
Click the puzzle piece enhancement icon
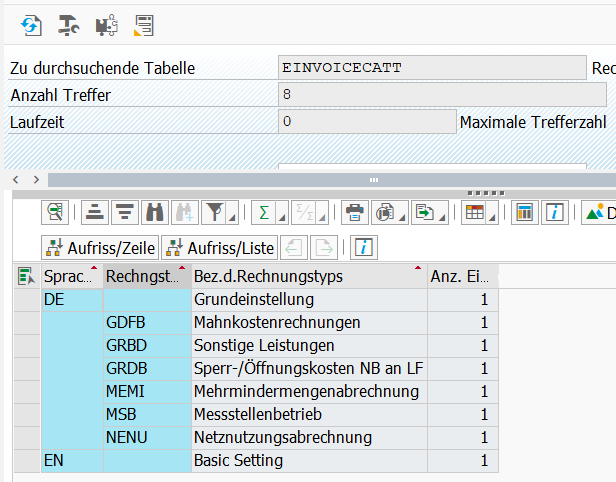pyautogui.click(x=106, y=24)
